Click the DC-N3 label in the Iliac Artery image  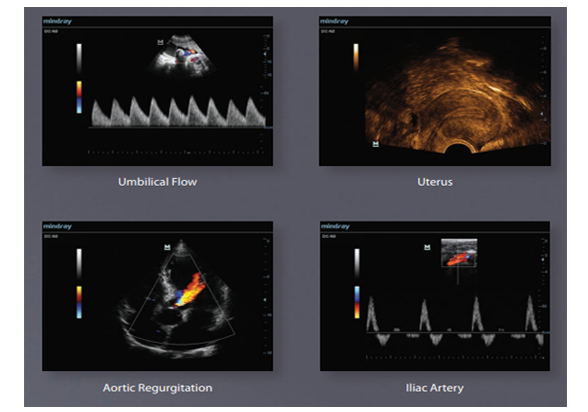(x=329, y=237)
